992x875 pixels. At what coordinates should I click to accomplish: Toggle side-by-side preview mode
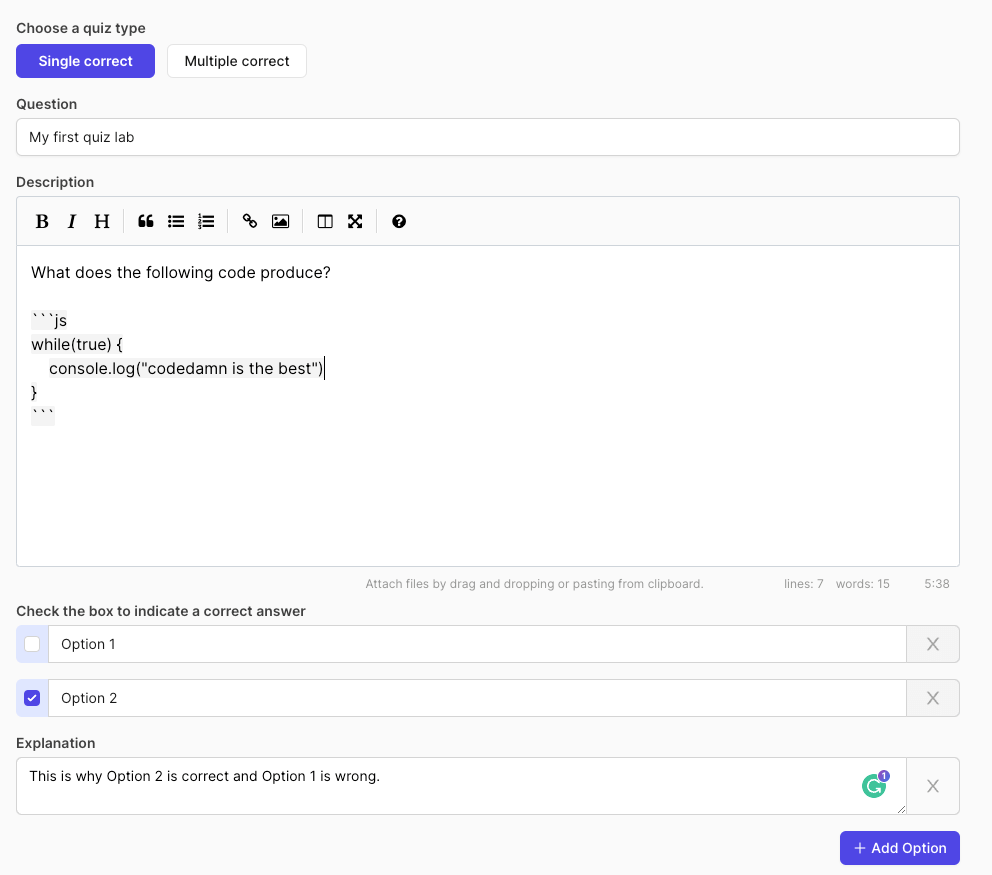tap(325, 222)
